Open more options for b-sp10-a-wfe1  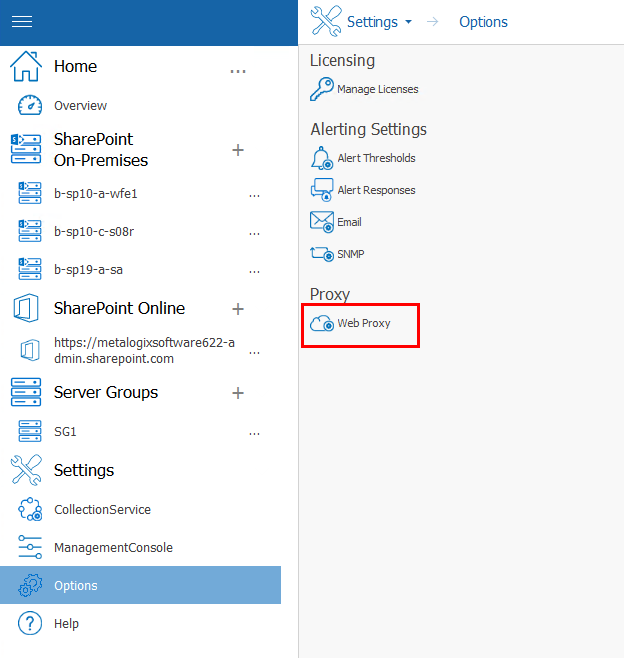[254, 195]
